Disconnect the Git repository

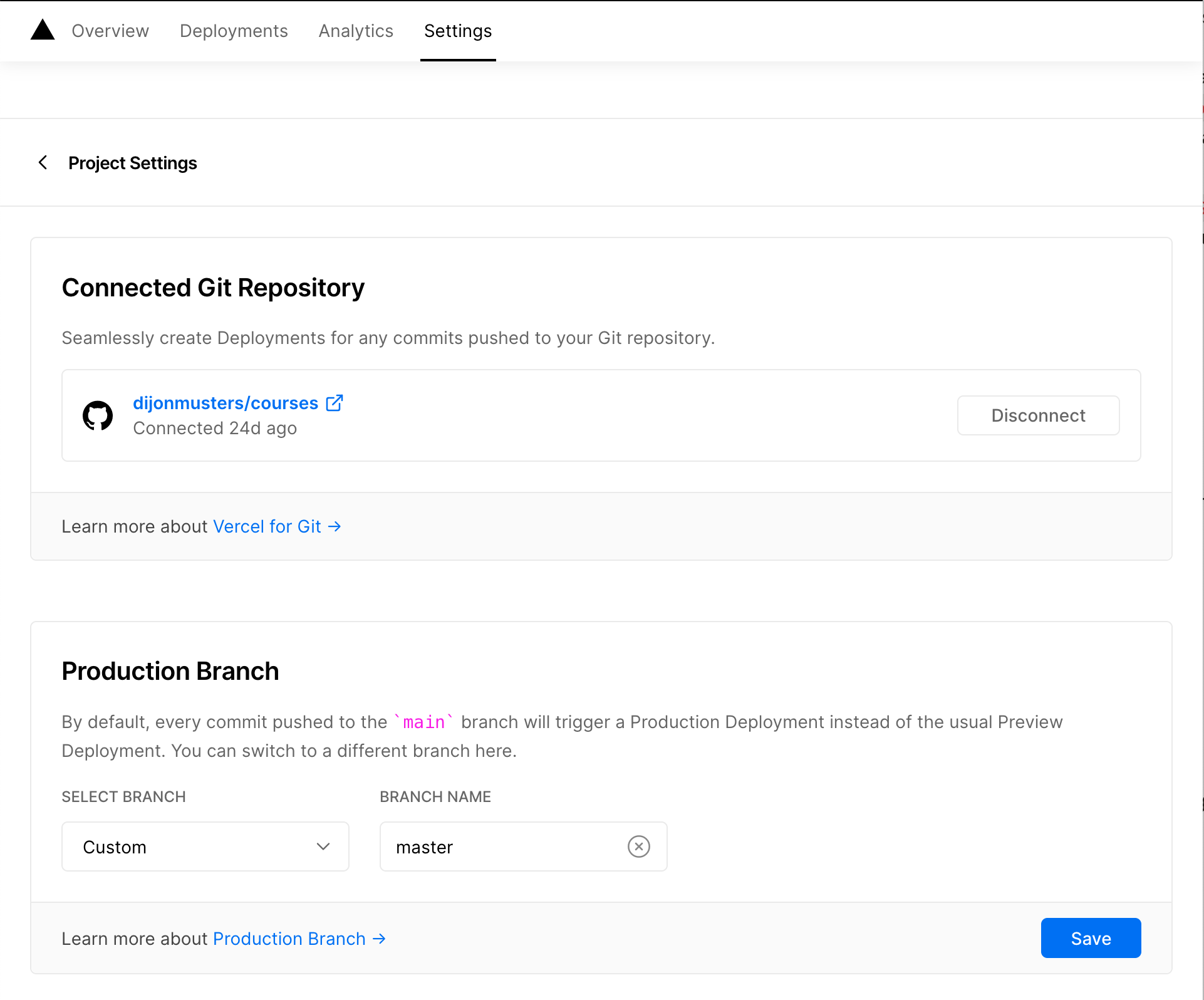pyautogui.click(x=1038, y=415)
